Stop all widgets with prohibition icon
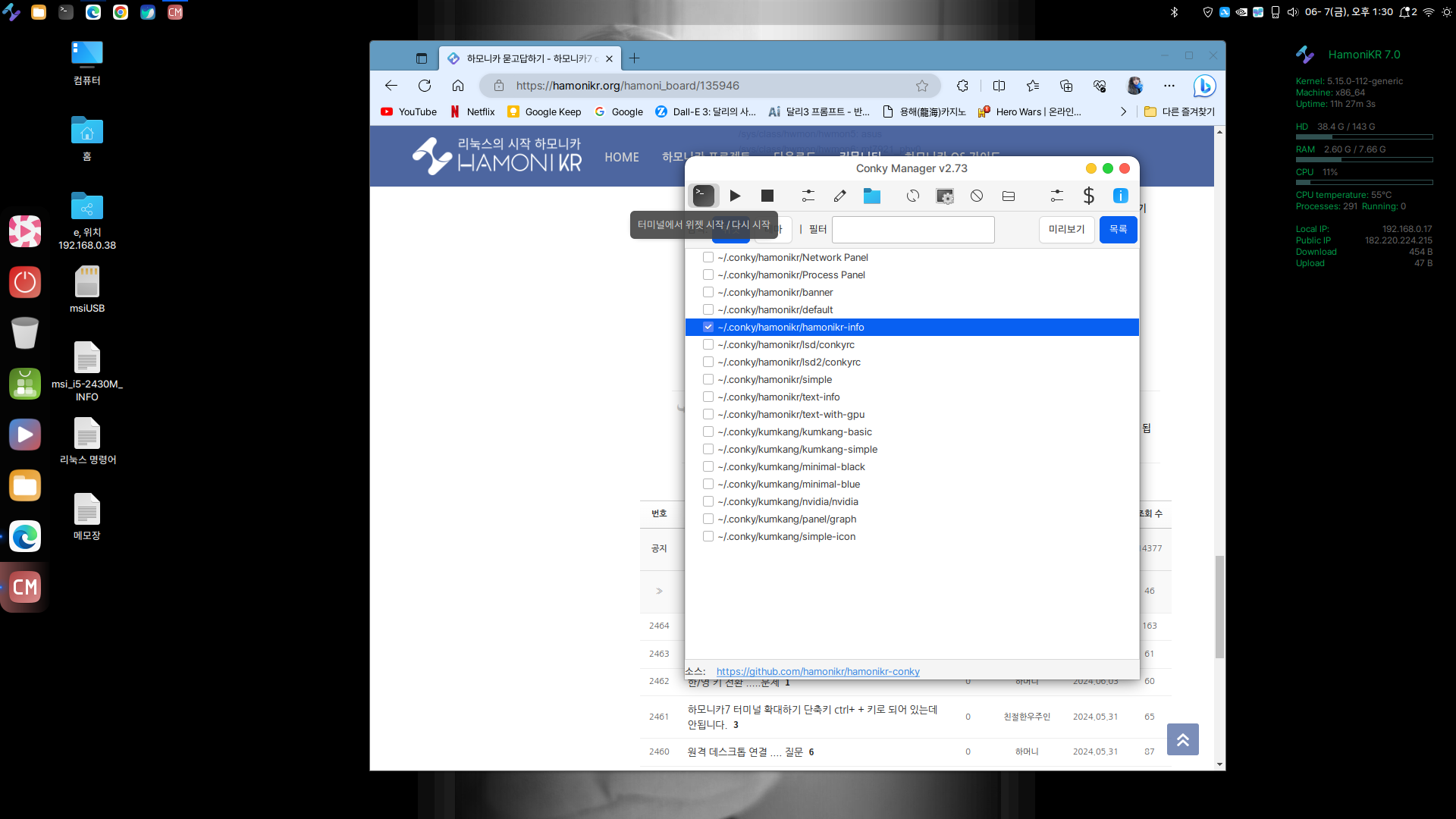Image resolution: width=1456 pixels, height=819 pixels. pos(977,196)
